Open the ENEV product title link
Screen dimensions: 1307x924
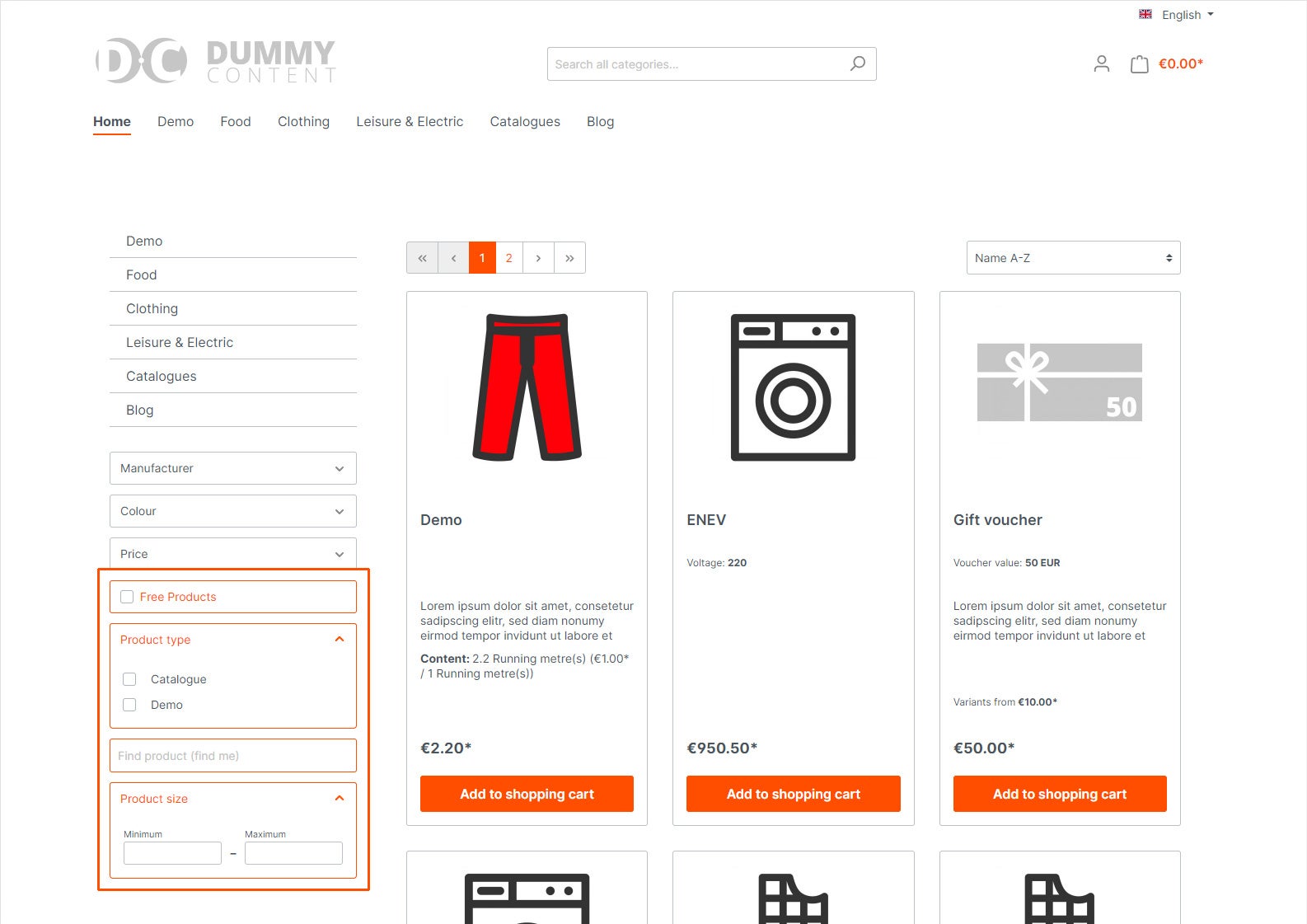pyautogui.click(x=706, y=520)
